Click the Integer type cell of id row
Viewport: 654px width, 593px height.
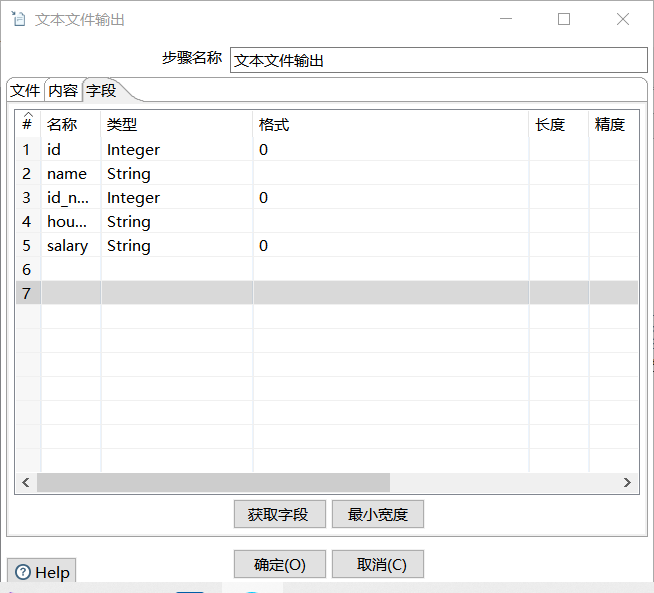click(x=177, y=149)
